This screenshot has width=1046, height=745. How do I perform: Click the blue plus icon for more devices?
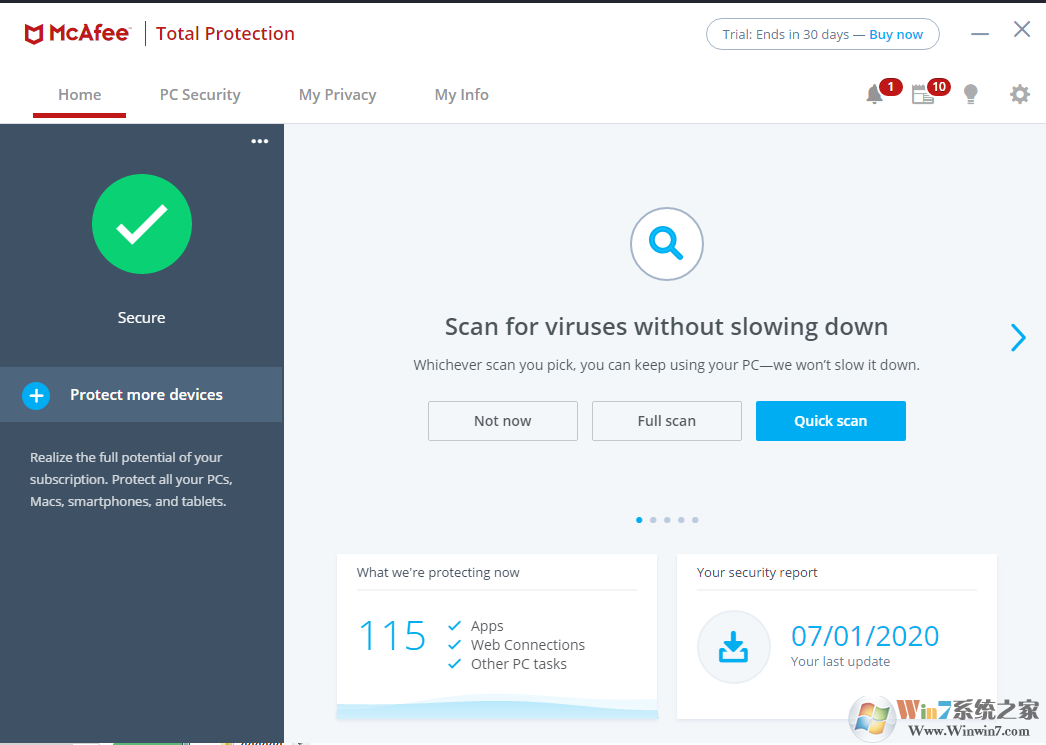[x=36, y=396]
